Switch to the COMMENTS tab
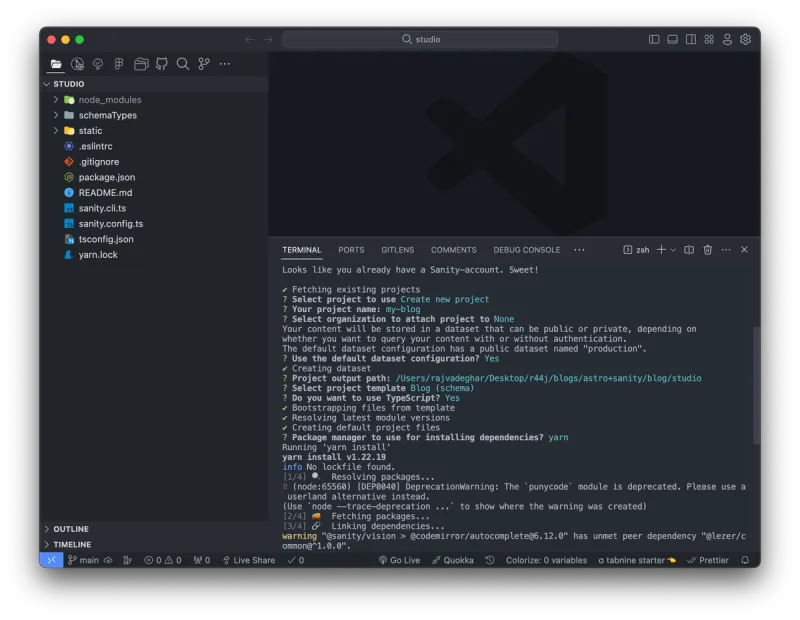Screen dimensions: 800x620 point(454,250)
